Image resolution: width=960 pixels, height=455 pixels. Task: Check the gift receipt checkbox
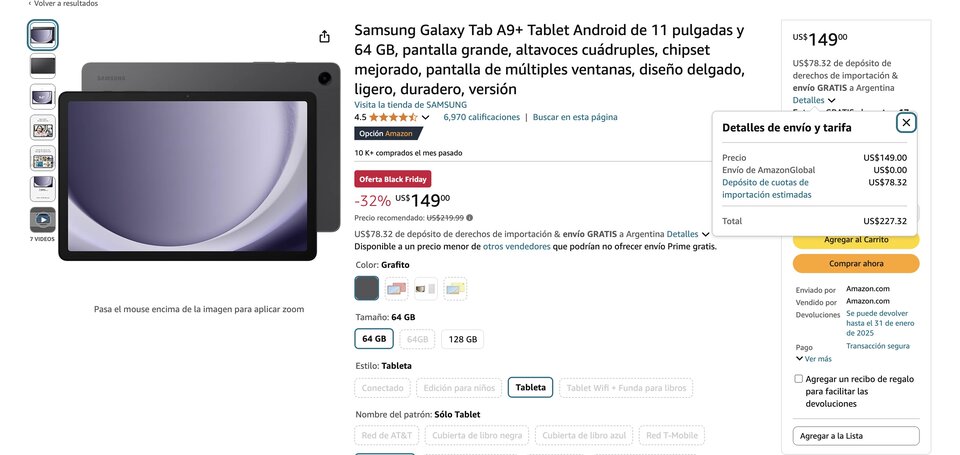point(798,379)
